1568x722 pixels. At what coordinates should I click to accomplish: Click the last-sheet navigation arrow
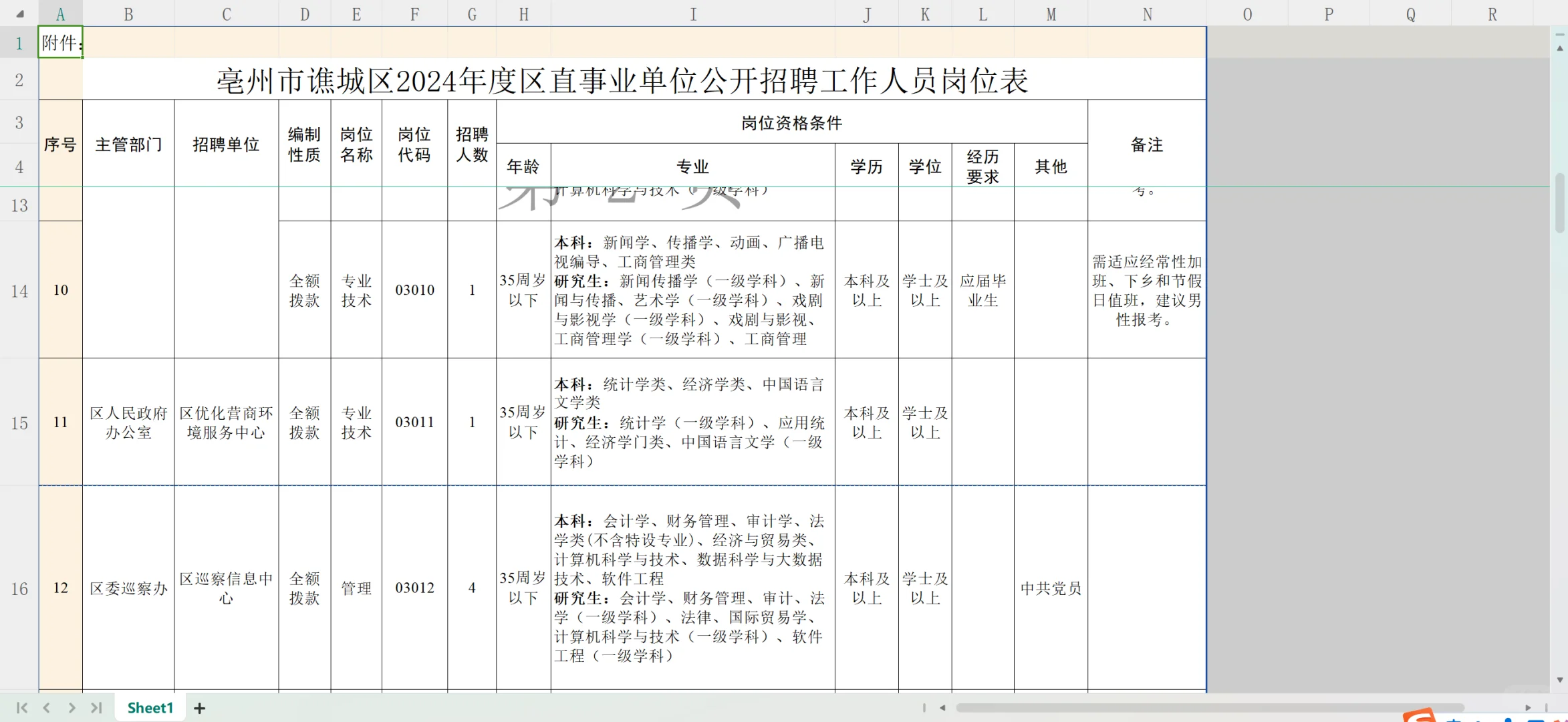coord(97,707)
